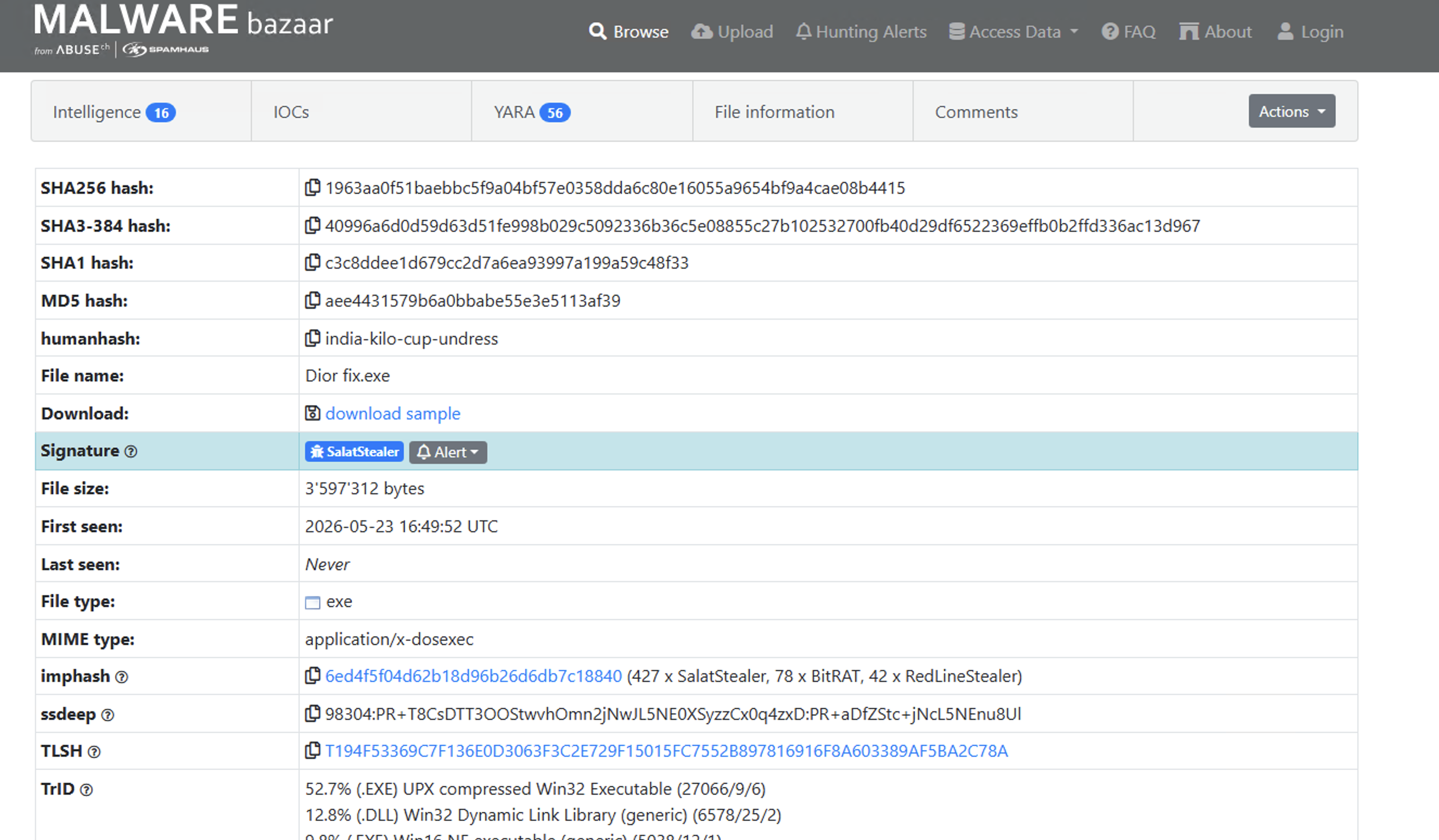This screenshot has width=1439, height=840.
Task: Click the Browse magnifier icon
Action: tap(597, 31)
